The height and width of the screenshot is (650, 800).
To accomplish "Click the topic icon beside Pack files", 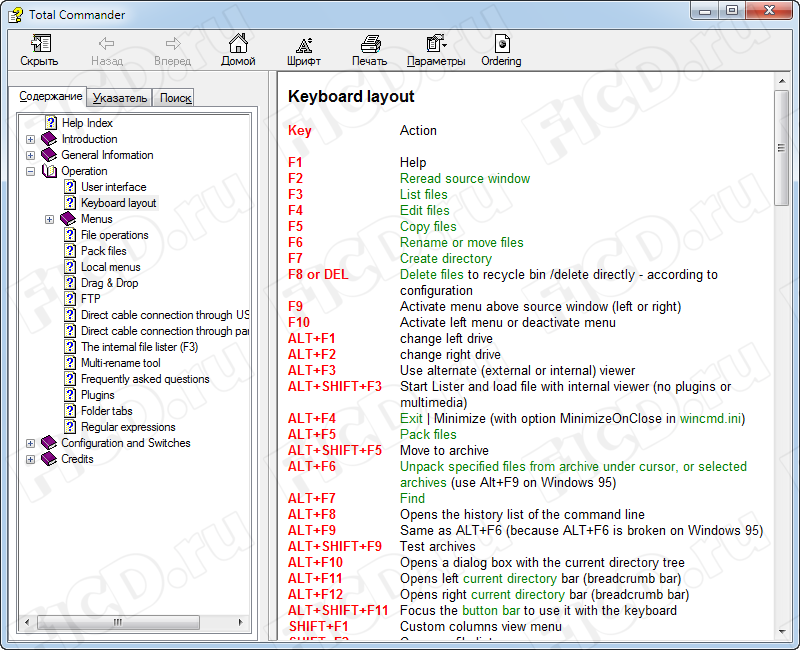I will coord(70,251).
